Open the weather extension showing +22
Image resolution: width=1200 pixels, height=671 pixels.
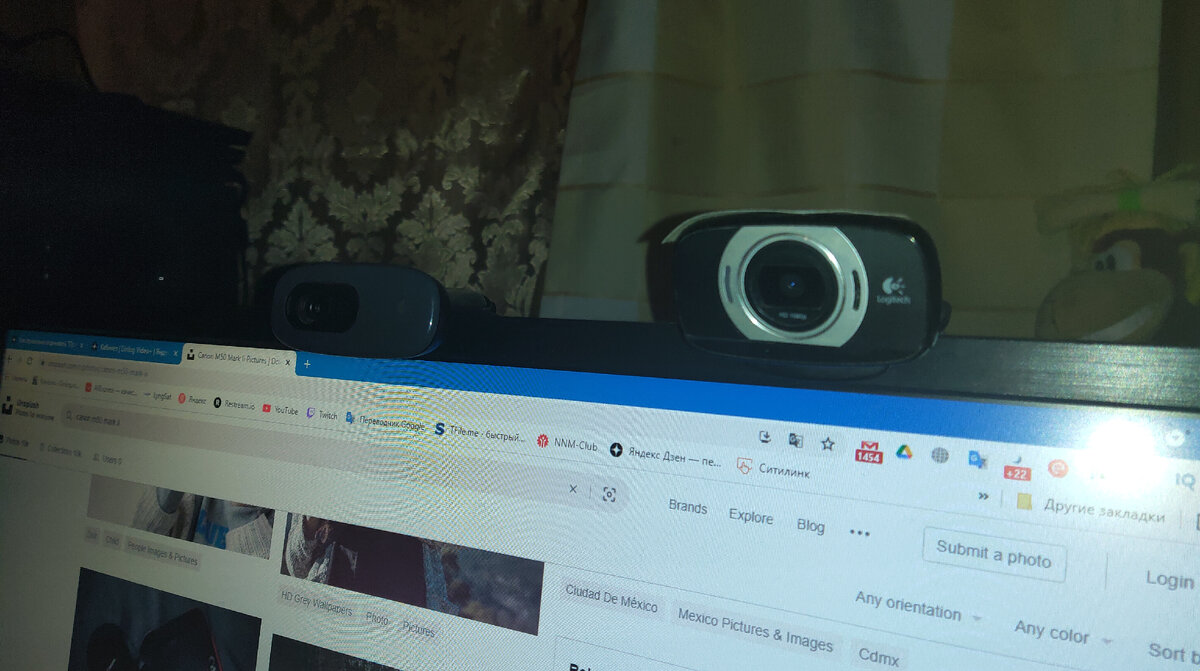pos(1017,467)
